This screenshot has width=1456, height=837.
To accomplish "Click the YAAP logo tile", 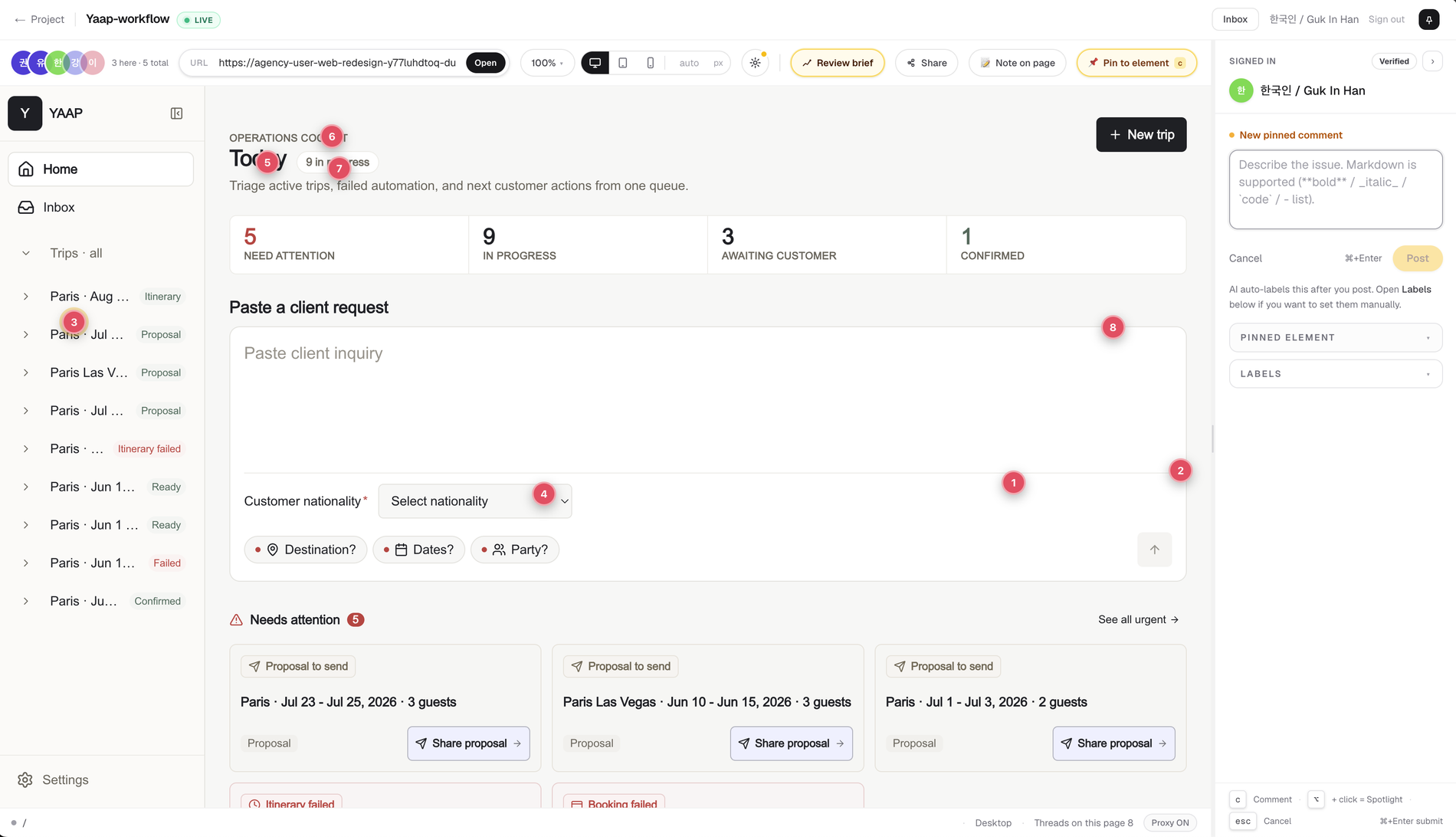I will click(25, 113).
